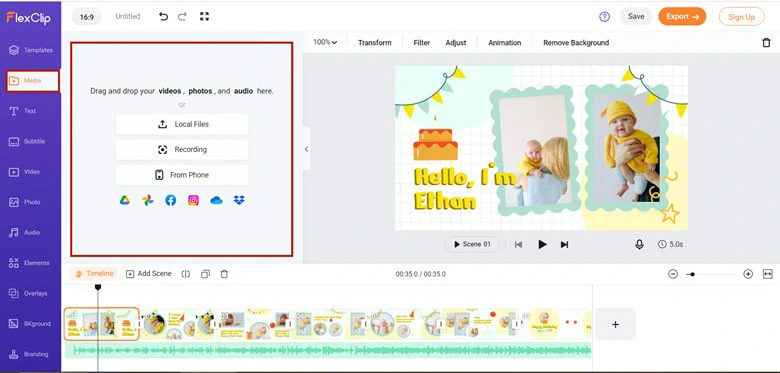Start a Recording
Viewport: 780px width, 373px height.
point(182,150)
